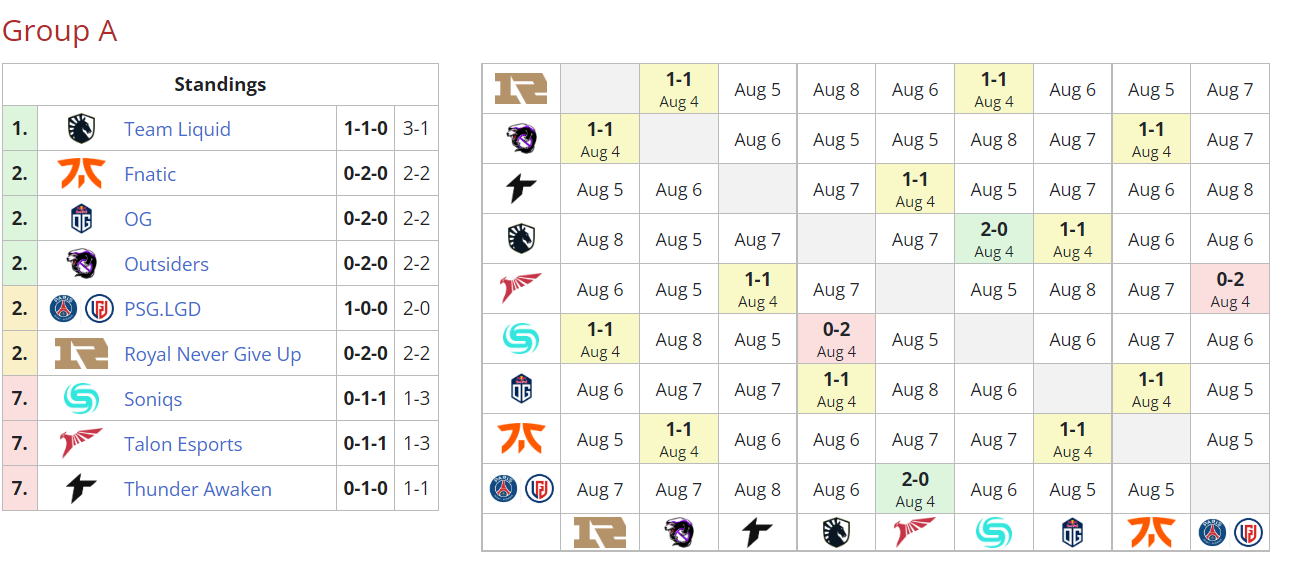Click Outsiders logo in standings list

[x=81, y=264]
